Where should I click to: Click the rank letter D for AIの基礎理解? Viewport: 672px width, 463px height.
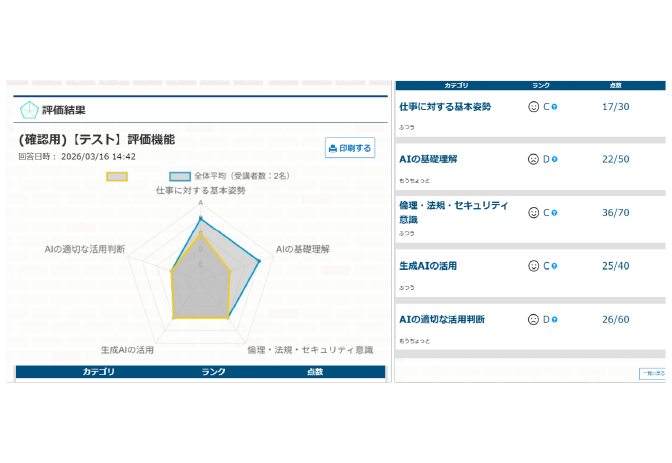(546, 159)
